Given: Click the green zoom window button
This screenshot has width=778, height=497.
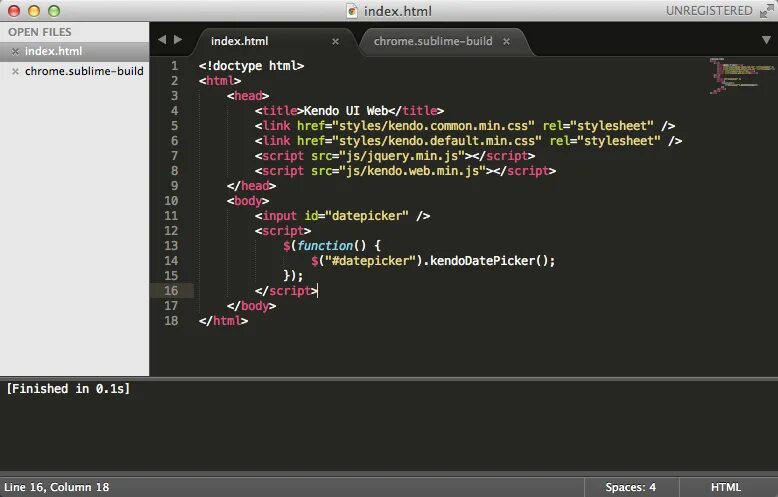Looking at the screenshot, I should [54, 10].
